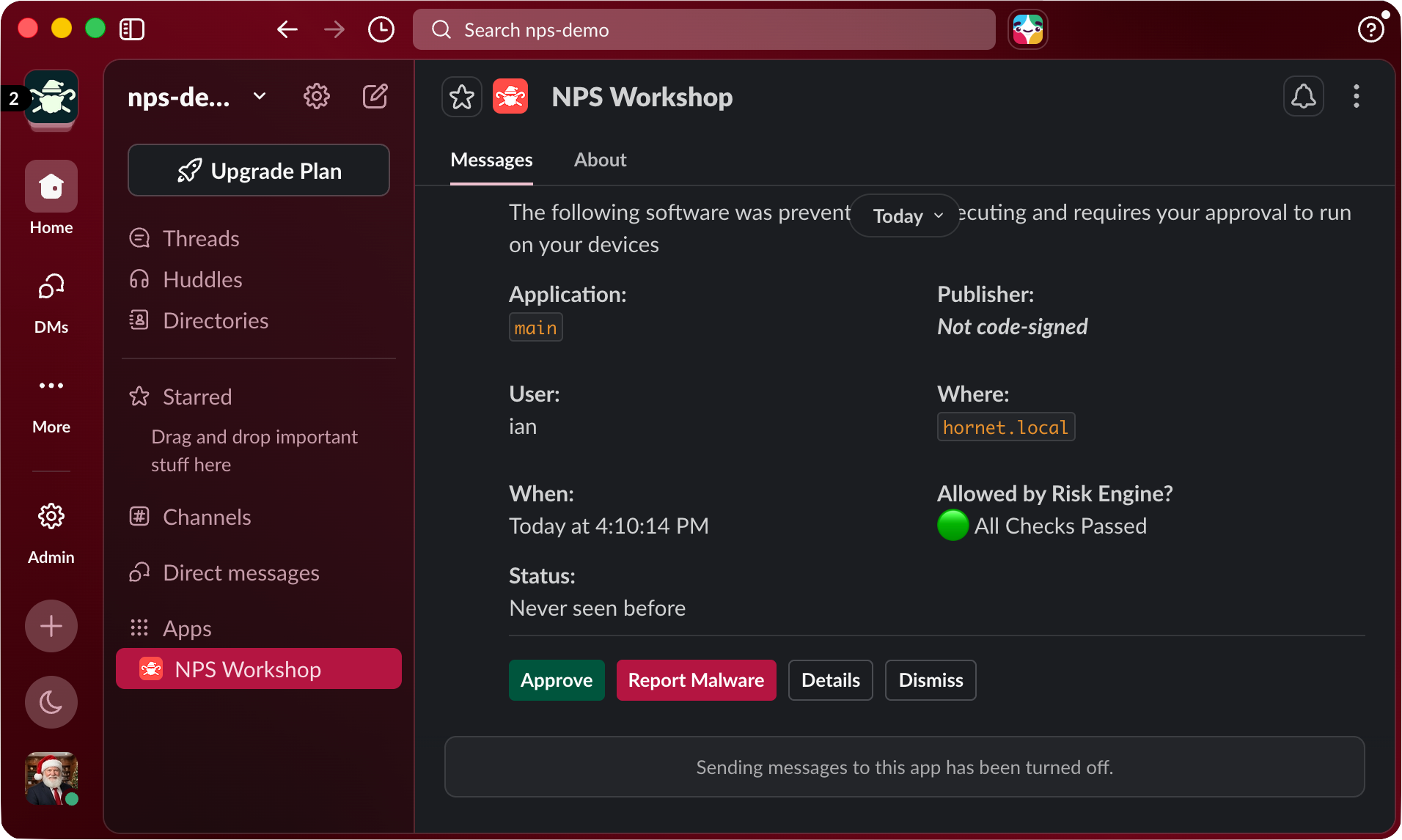Click the Search nps-demo field
1402x840 pixels.
[704, 29]
